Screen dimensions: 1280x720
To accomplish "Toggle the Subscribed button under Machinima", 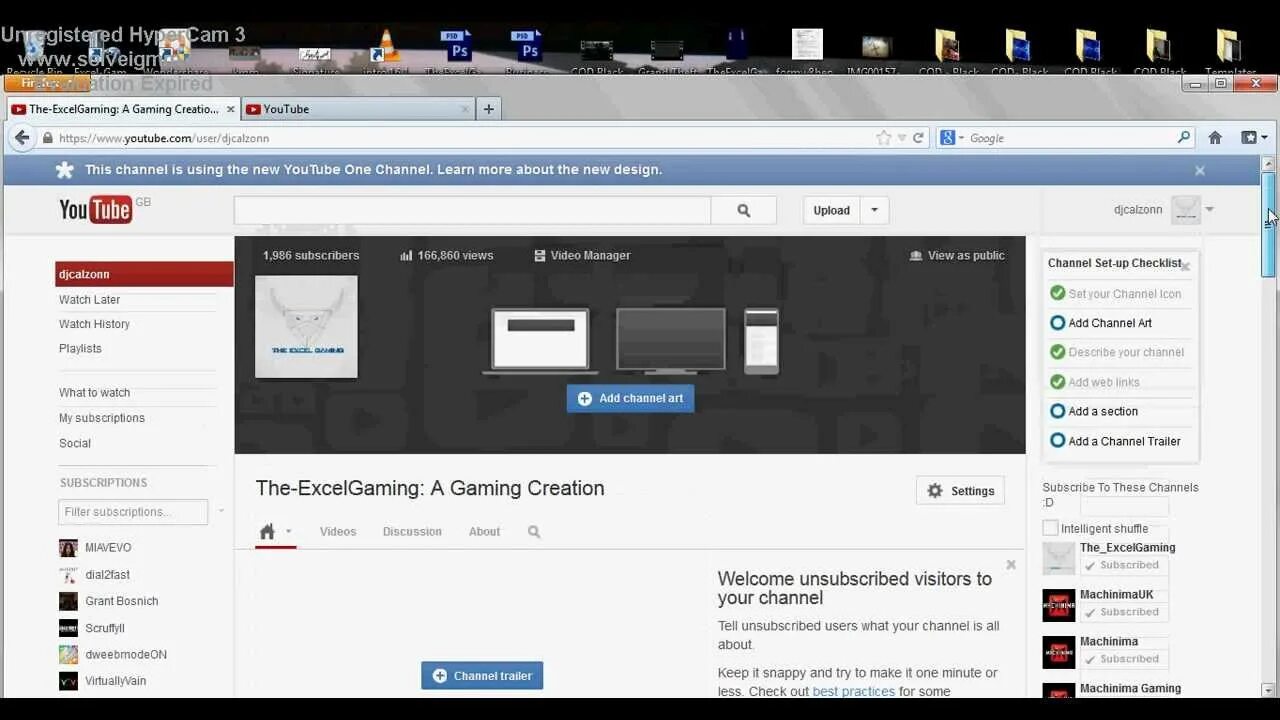I will [x=1124, y=659].
